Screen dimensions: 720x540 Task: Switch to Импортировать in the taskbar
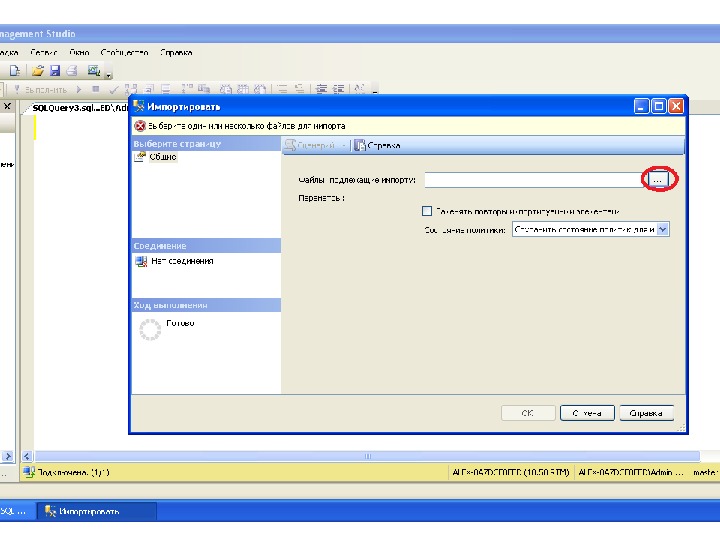click(x=96, y=512)
